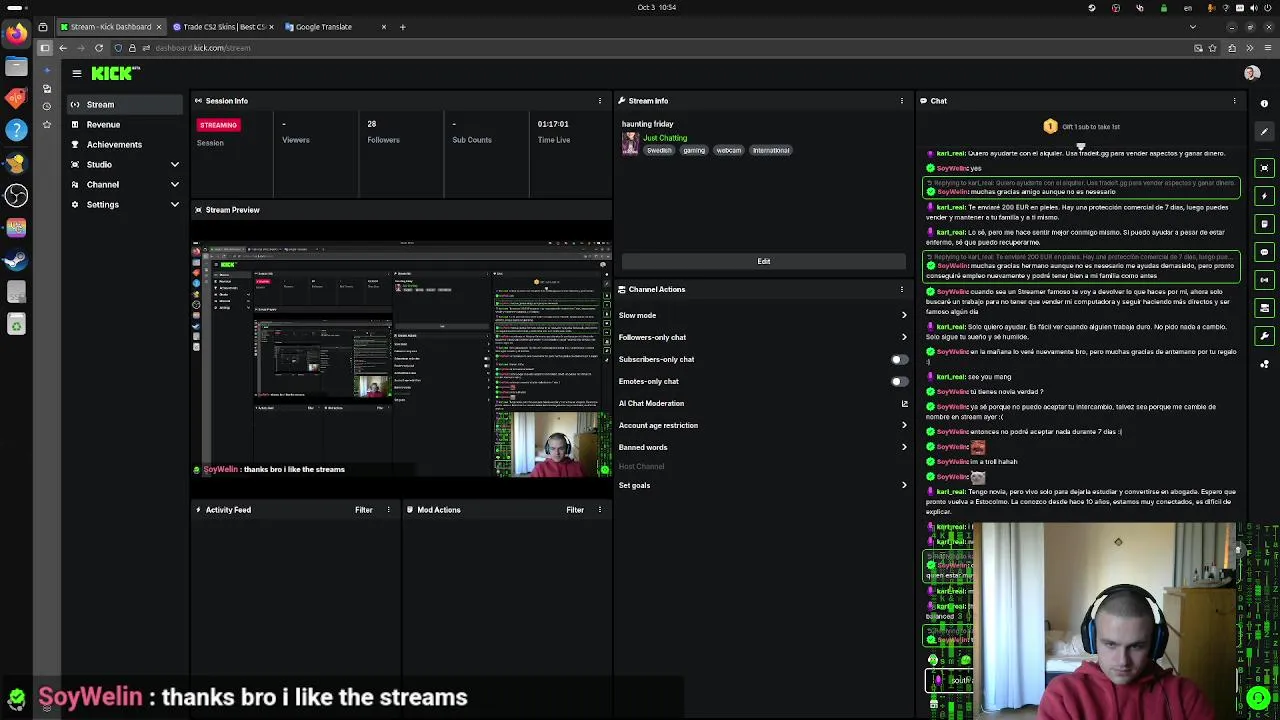
Task: Switch to Trade CS2 Skins tab
Action: pos(222,27)
